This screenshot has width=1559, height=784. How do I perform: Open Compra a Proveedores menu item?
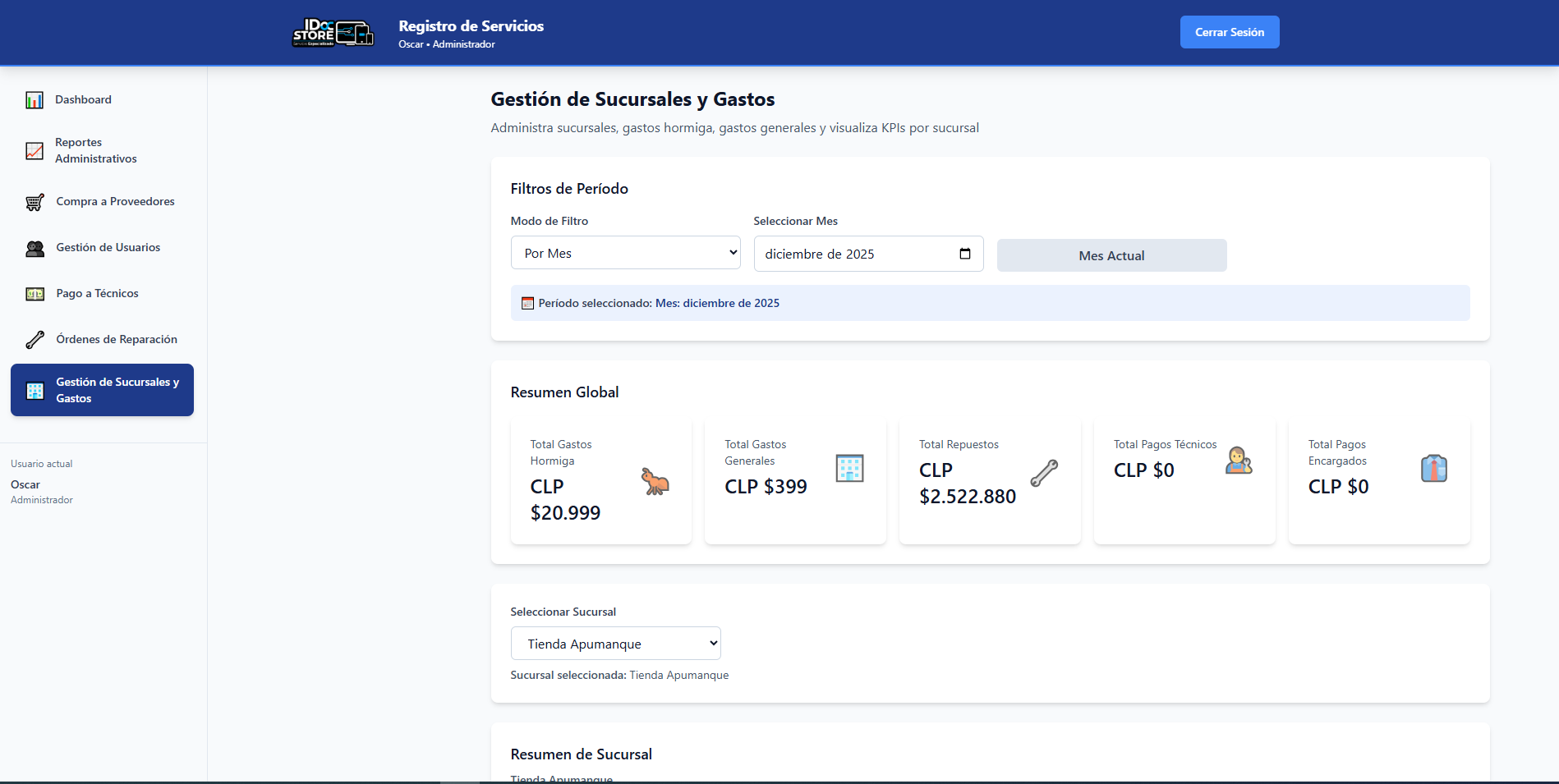[x=115, y=202]
